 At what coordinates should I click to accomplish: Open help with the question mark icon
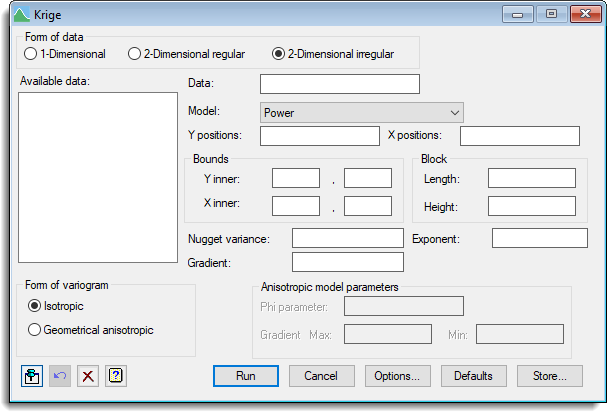click(x=116, y=376)
